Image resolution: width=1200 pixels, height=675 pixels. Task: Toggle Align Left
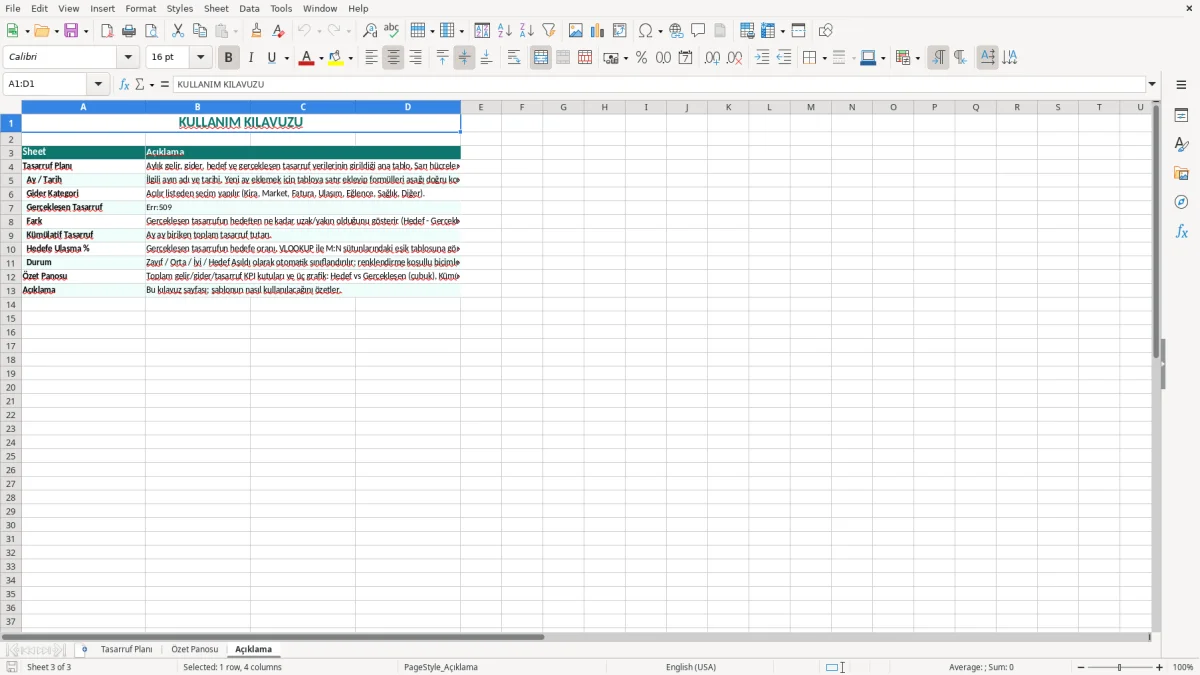371,58
